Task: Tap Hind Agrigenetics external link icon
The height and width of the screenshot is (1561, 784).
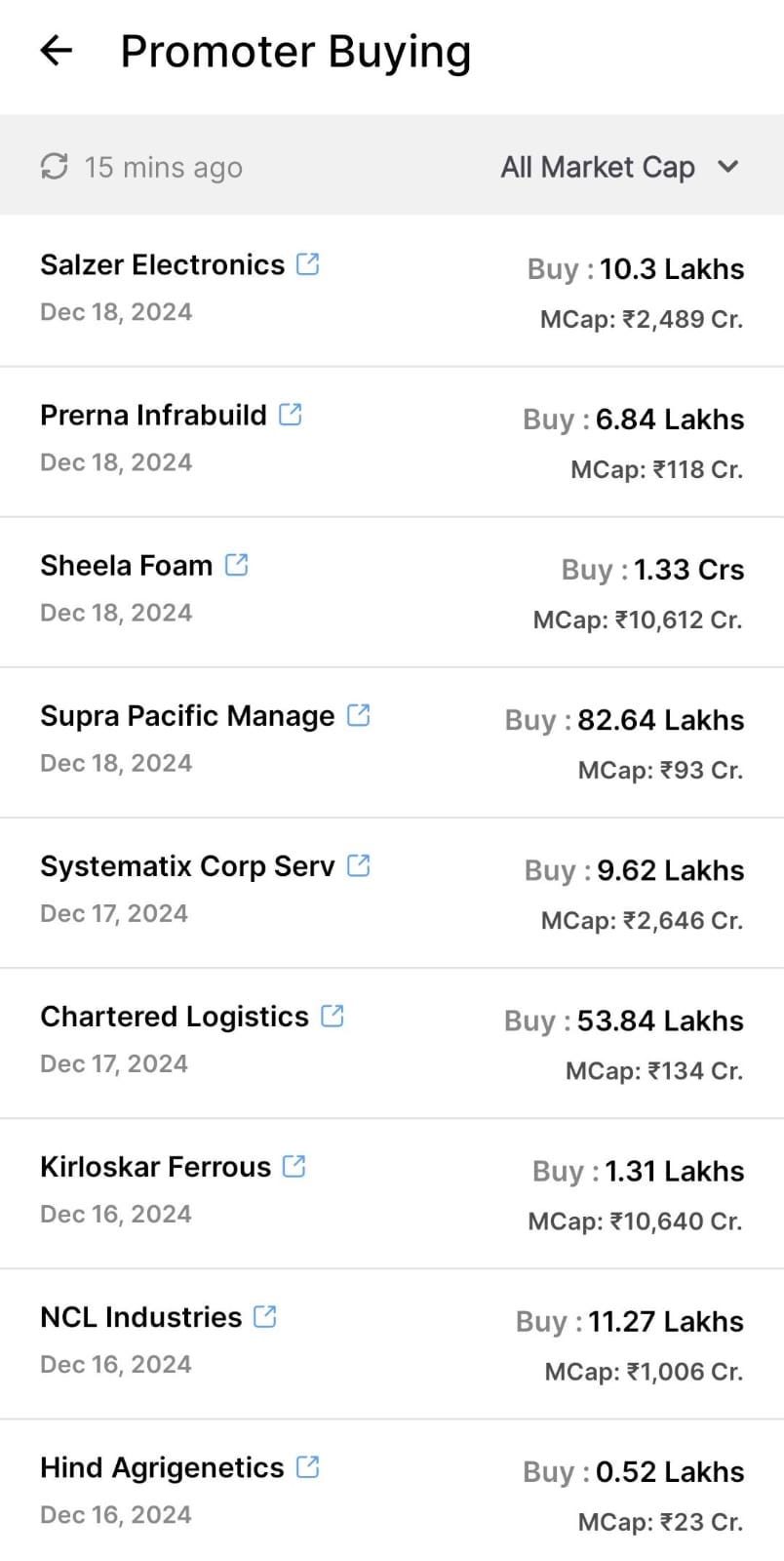Action: (x=308, y=1466)
